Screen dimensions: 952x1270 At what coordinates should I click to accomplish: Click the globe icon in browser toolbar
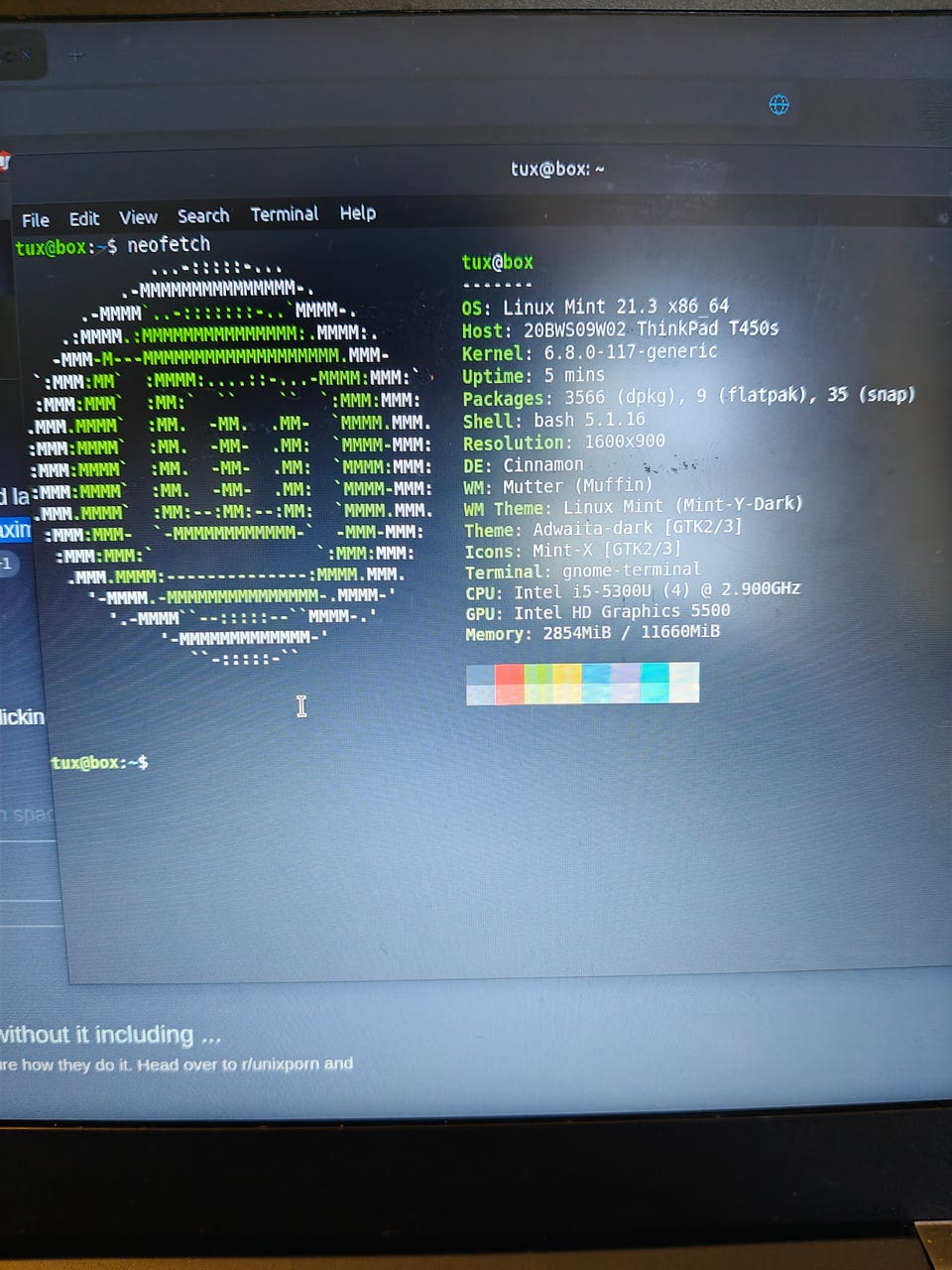pyautogui.click(x=779, y=105)
